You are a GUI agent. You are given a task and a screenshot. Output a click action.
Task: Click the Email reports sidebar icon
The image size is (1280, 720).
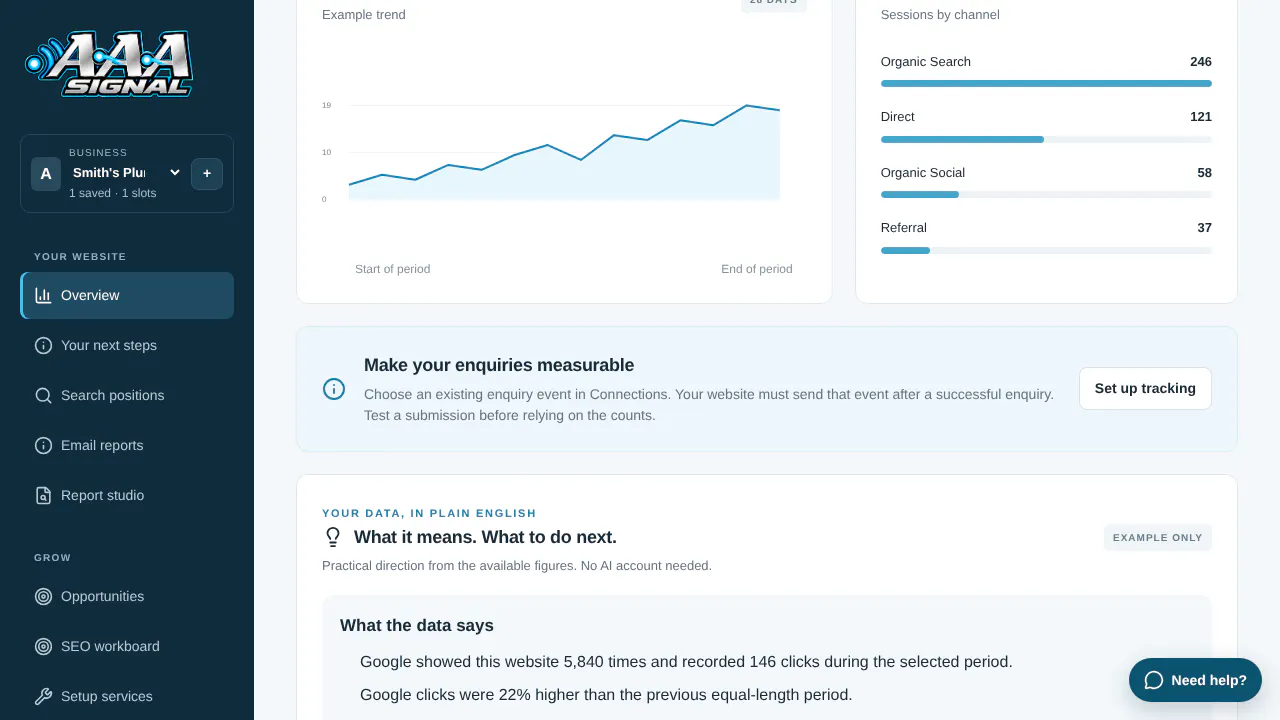[x=43, y=445]
